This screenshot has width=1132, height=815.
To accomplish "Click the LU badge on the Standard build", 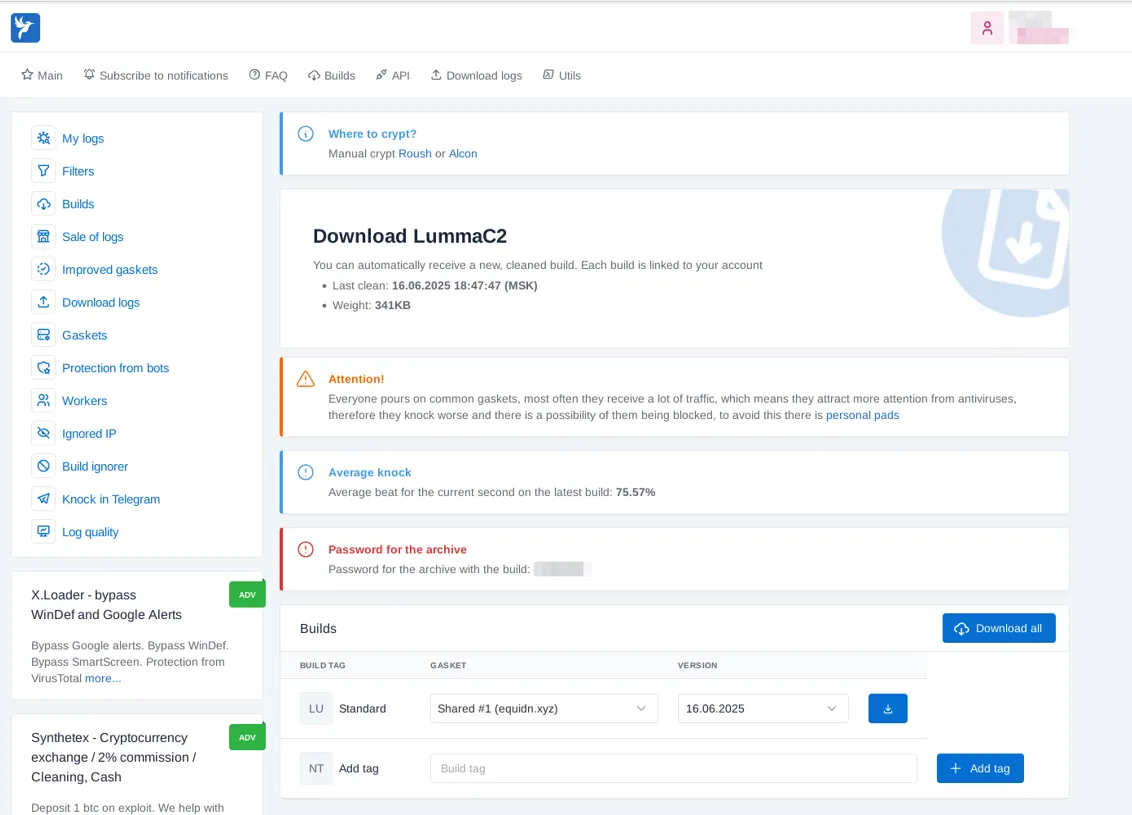I will click(x=316, y=709).
